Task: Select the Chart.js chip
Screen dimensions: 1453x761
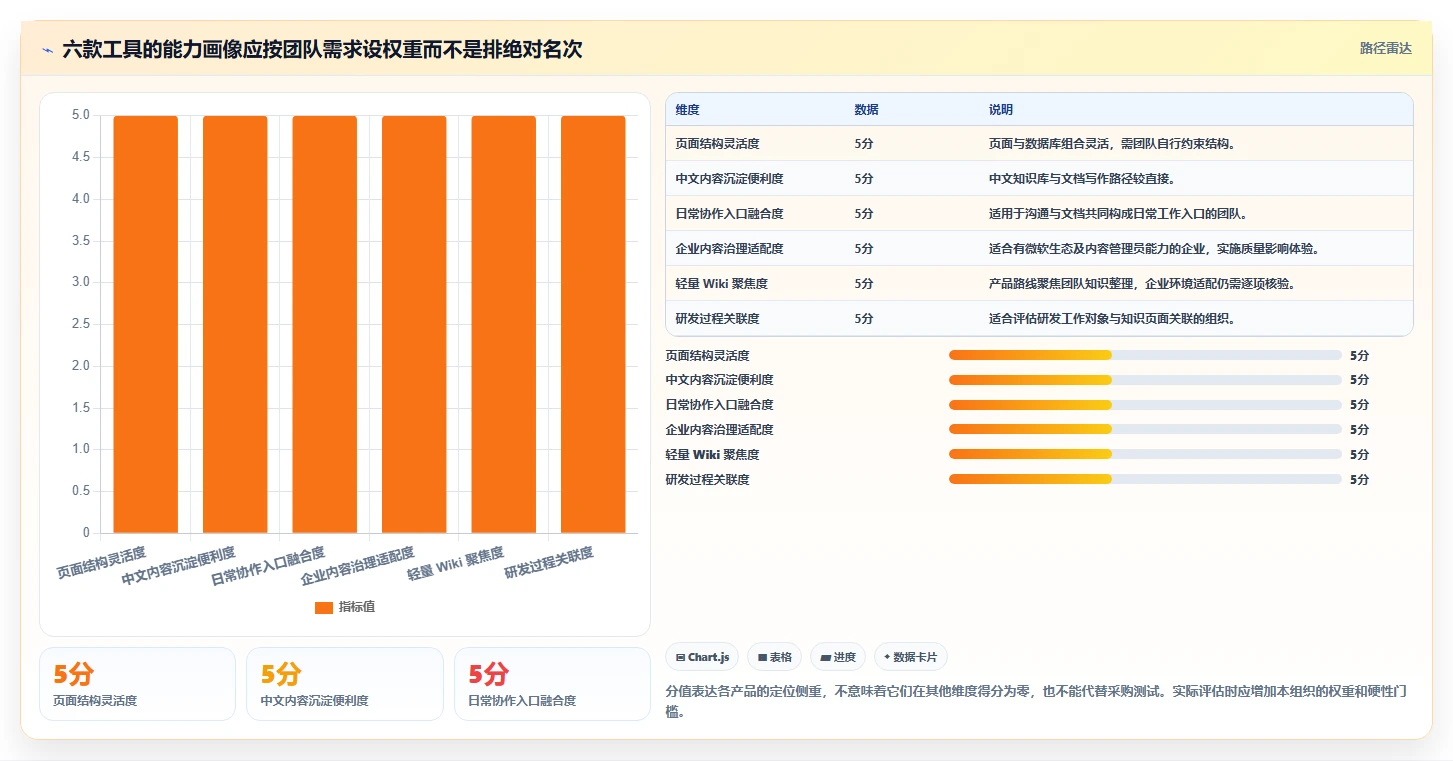Action: (x=702, y=657)
